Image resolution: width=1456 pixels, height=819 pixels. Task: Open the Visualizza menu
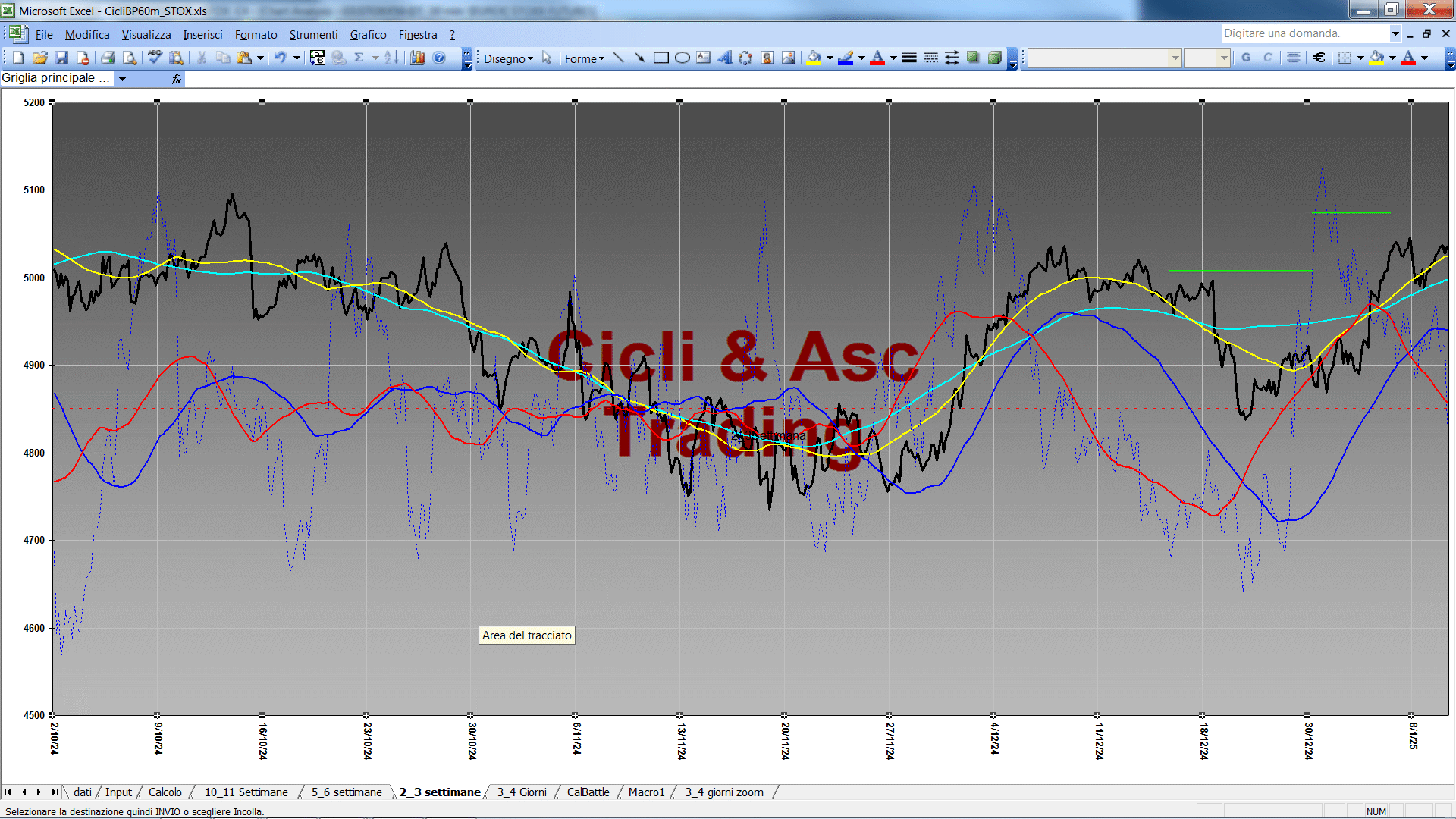(x=146, y=34)
